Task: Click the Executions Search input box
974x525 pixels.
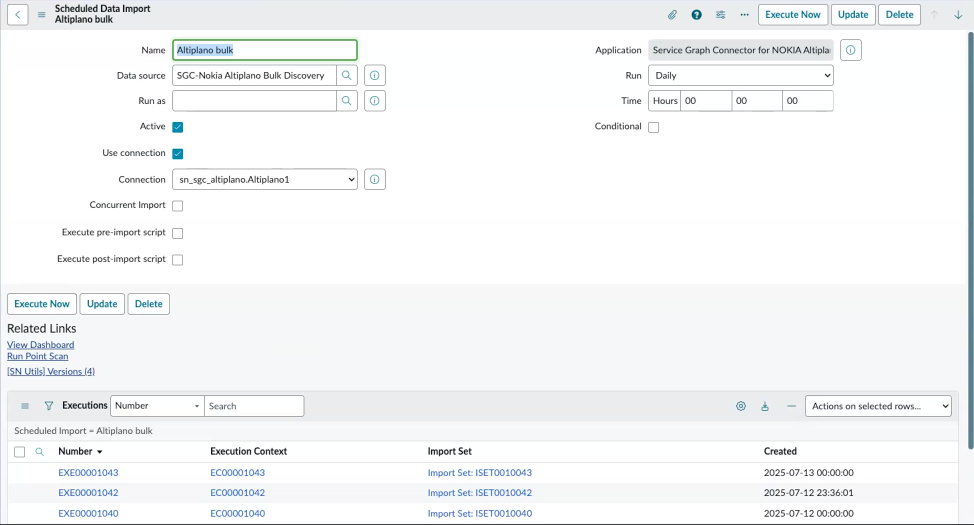Action: point(254,406)
